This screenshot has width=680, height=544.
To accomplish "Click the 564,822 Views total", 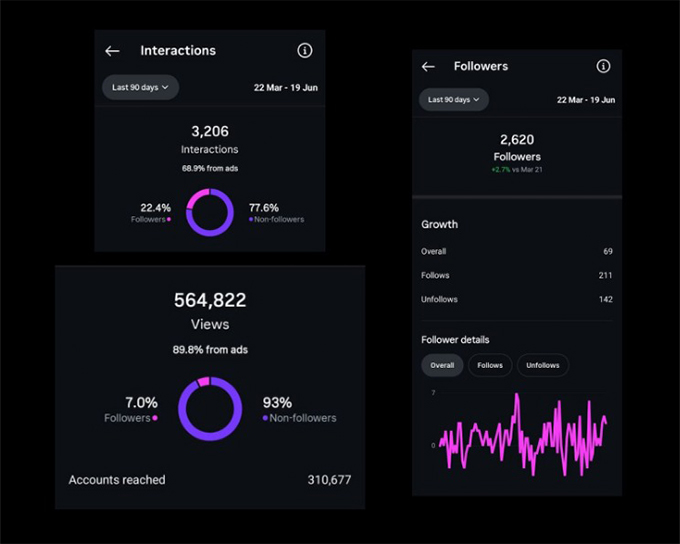I will 210,300.
